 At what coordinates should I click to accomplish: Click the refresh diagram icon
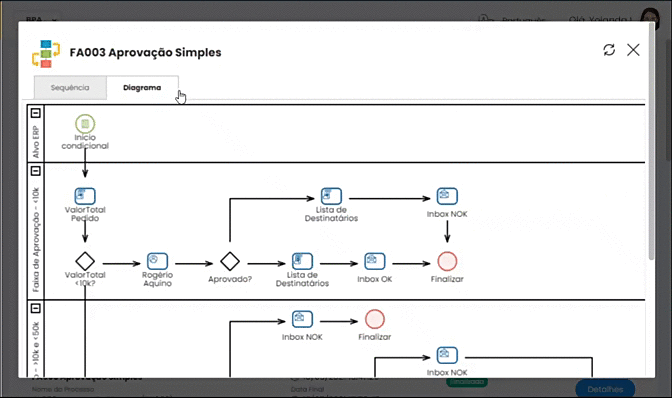(x=609, y=50)
